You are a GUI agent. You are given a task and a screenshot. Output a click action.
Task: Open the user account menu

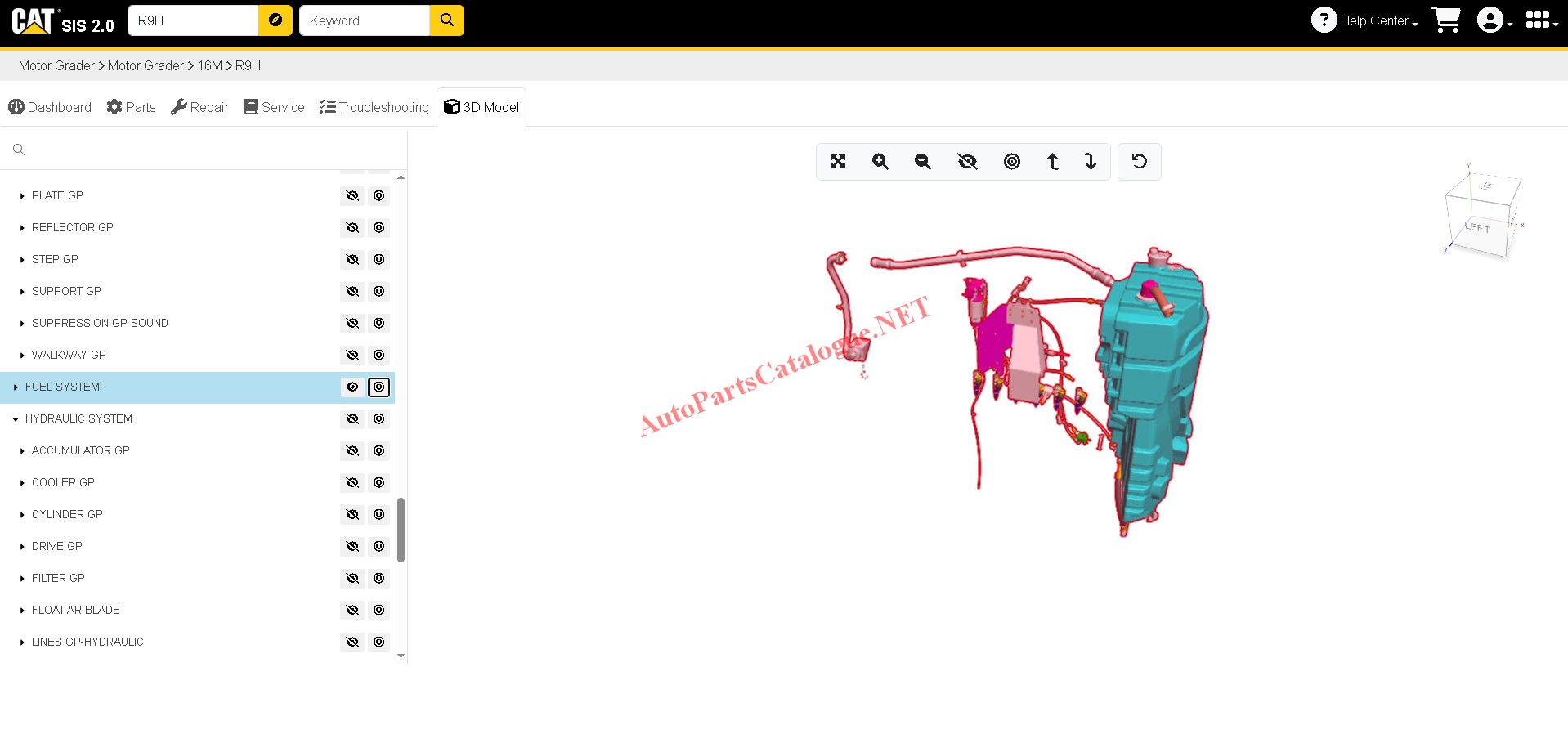click(x=1494, y=20)
